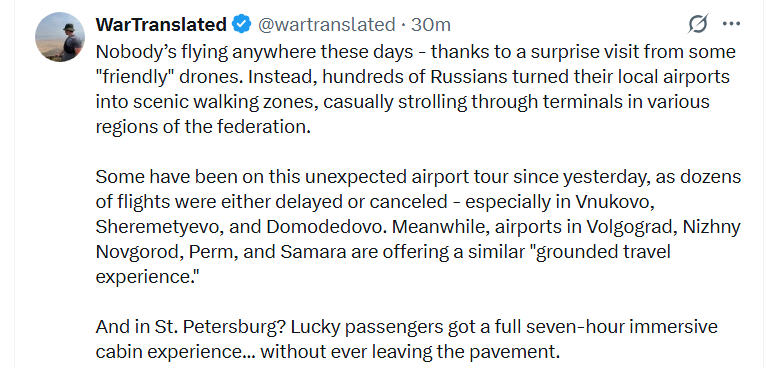The width and height of the screenshot is (773, 368).
Task: Open the three-dot More options menu
Action: click(731, 24)
